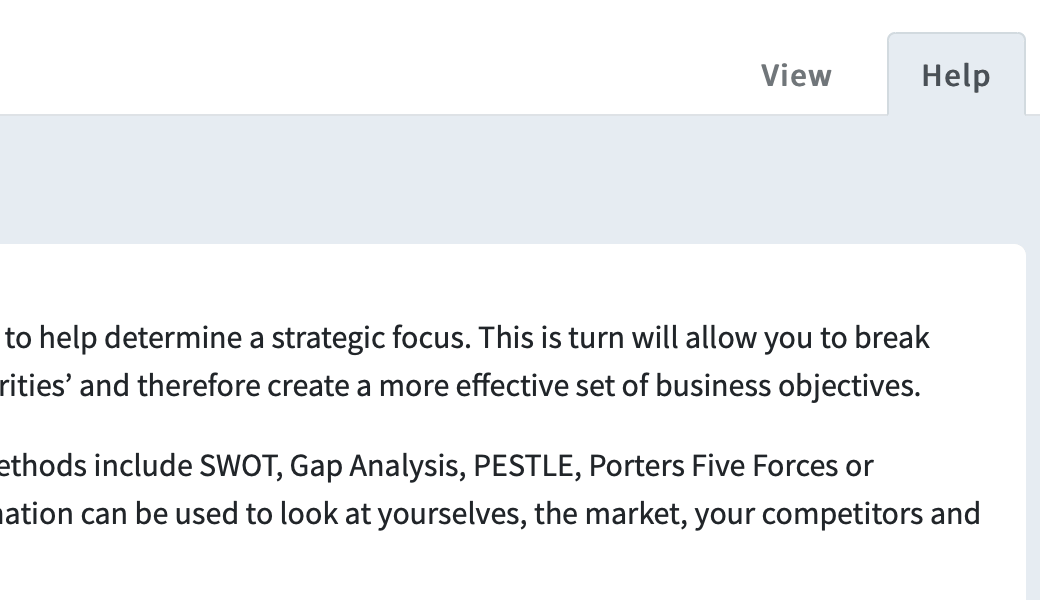Click the grey band below the tabs
The image size is (1040, 600).
[x=513, y=180]
